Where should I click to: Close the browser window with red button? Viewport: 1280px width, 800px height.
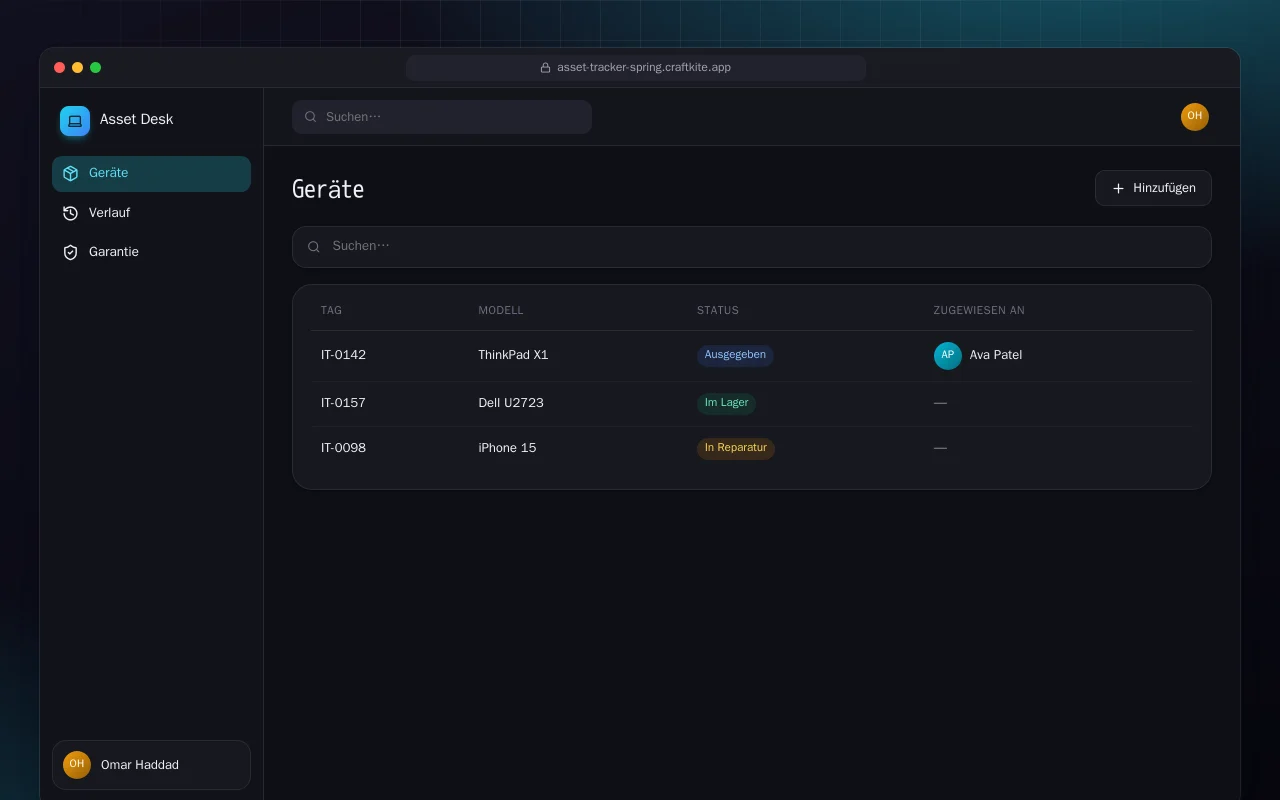pyautogui.click(x=60, y=68)
